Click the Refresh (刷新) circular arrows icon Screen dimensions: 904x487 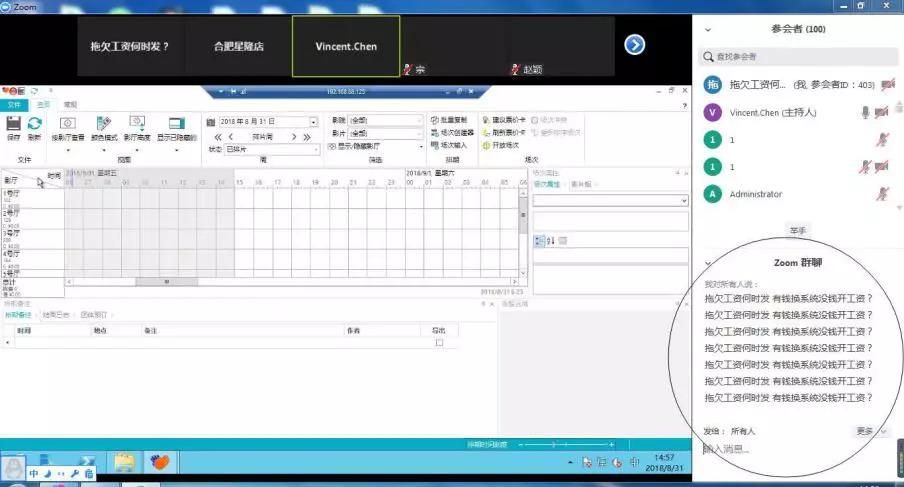tap(35, 123)
